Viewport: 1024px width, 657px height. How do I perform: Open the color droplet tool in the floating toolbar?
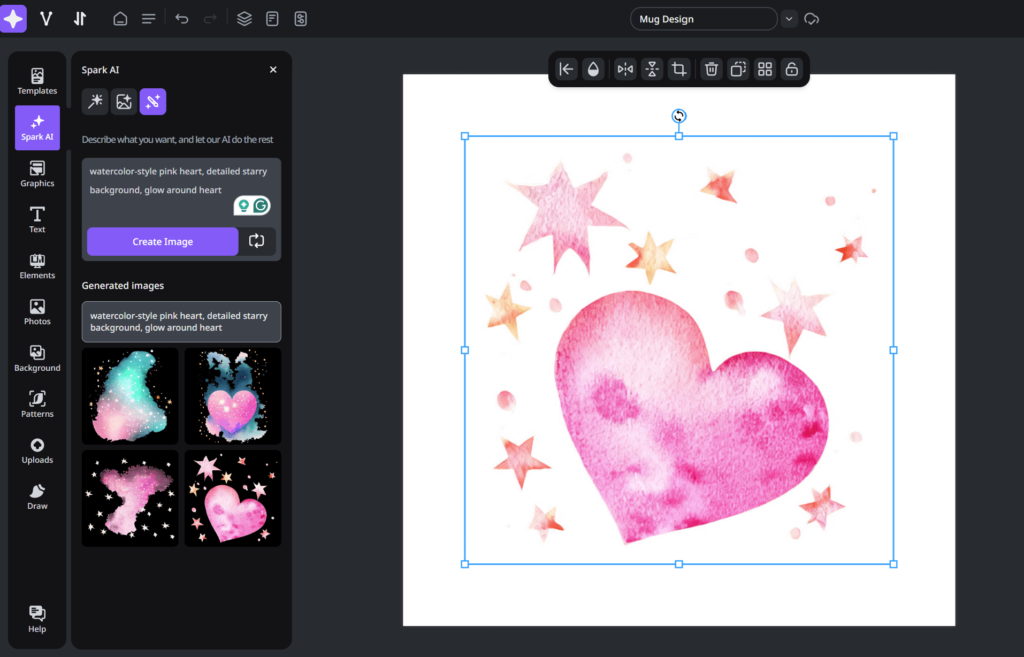pos(593,69)
